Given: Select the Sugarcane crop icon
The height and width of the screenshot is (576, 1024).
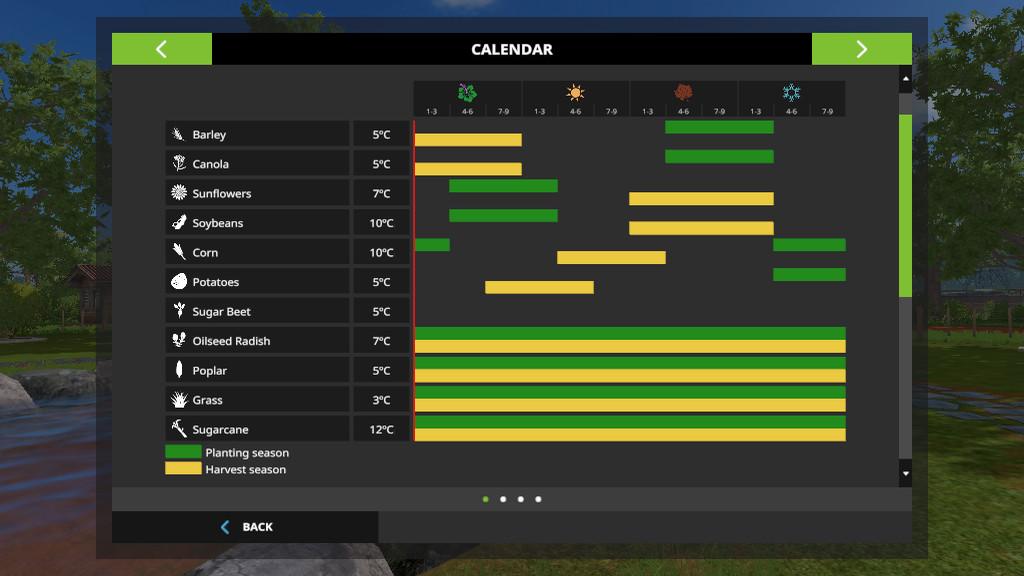Looking at the screenshot, I should pos(179,429).
